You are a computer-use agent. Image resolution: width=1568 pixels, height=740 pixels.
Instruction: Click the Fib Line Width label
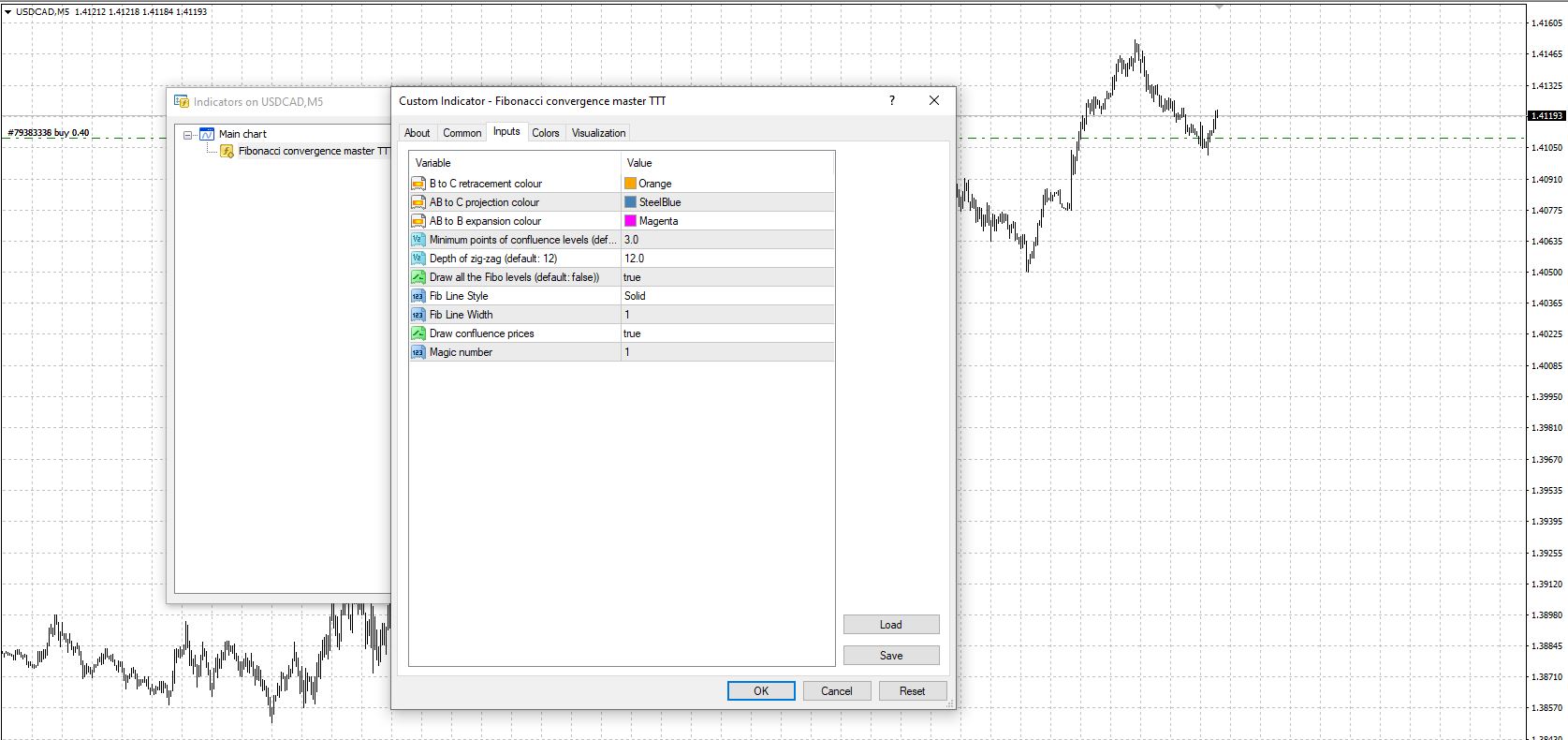pos(461,315)
